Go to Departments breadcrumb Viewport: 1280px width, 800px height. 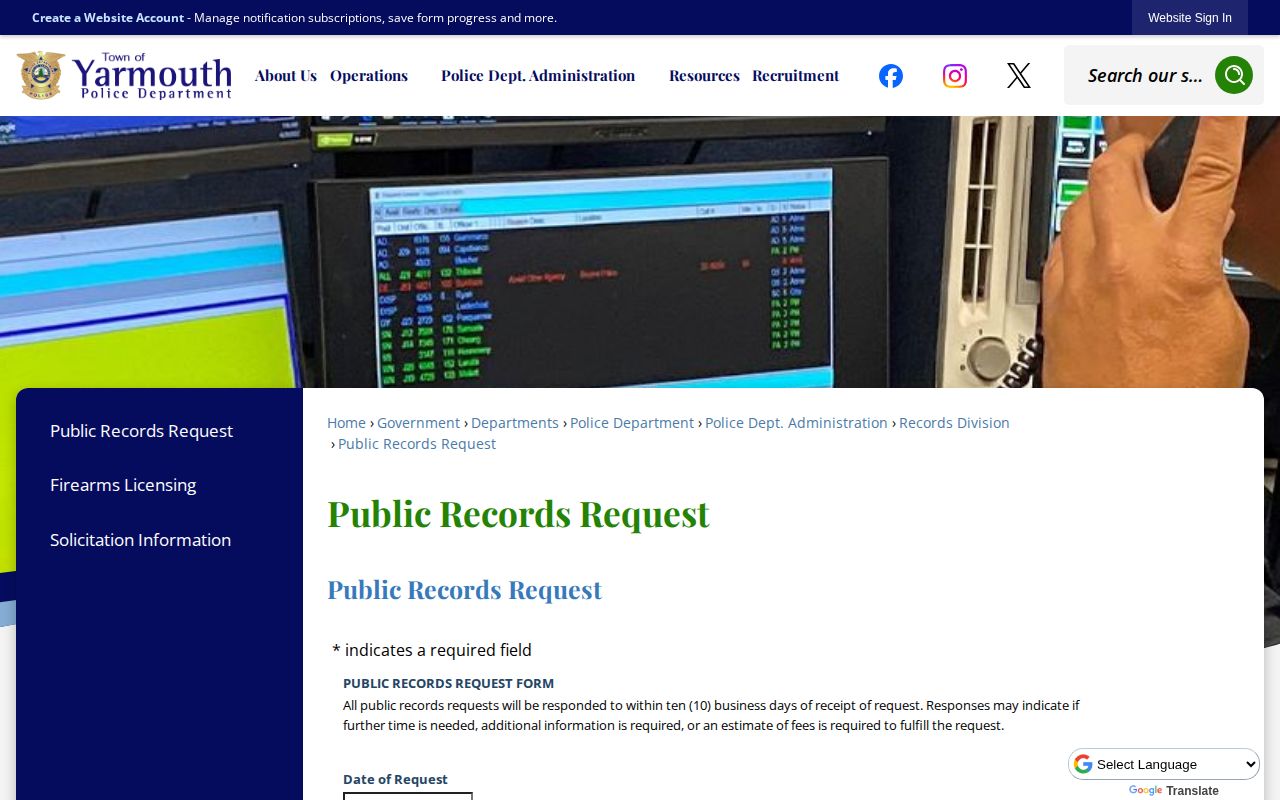[515, 423]
